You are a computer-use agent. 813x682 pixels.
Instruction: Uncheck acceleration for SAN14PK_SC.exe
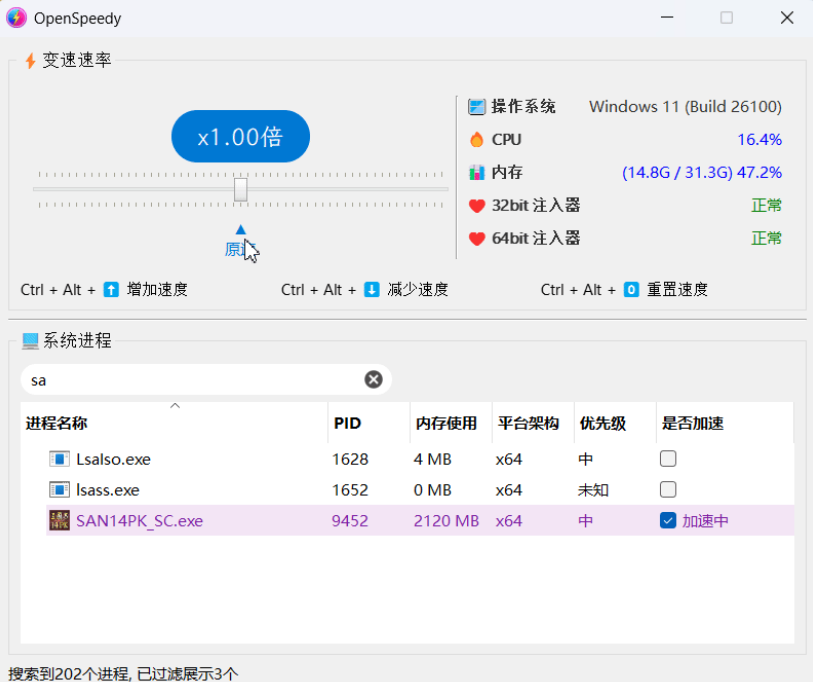pyautogui.click(x=668, y=521)
